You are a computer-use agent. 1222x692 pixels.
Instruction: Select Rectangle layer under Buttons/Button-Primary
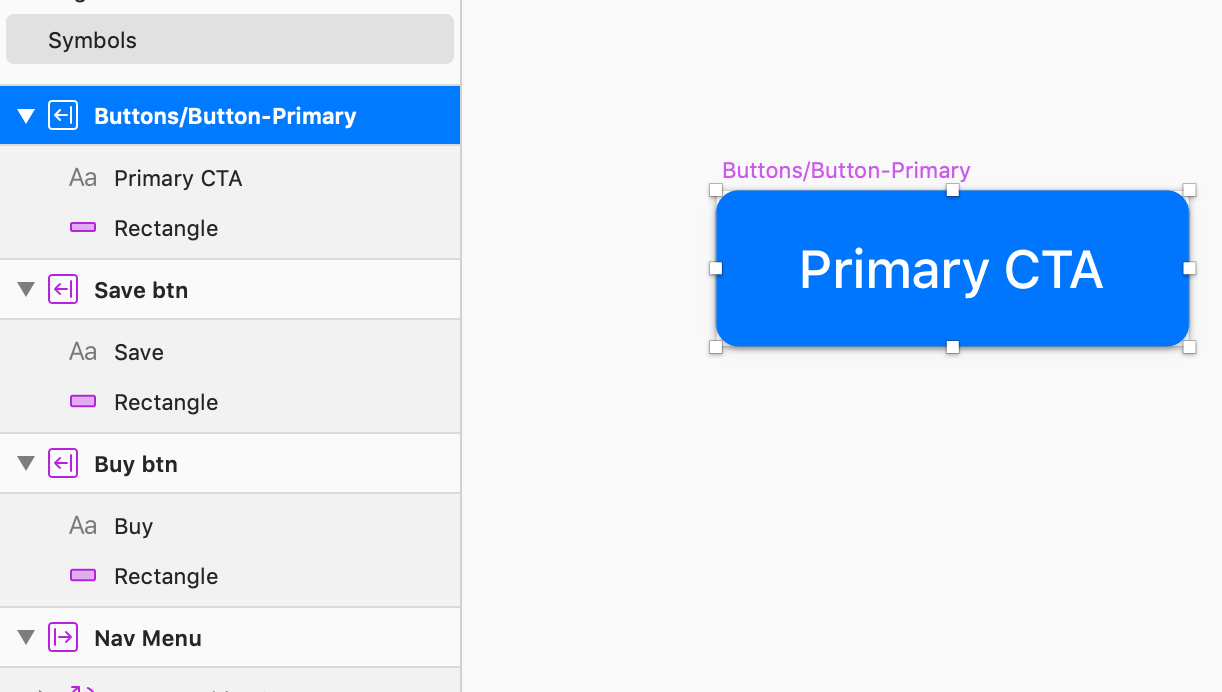(166, 228)
